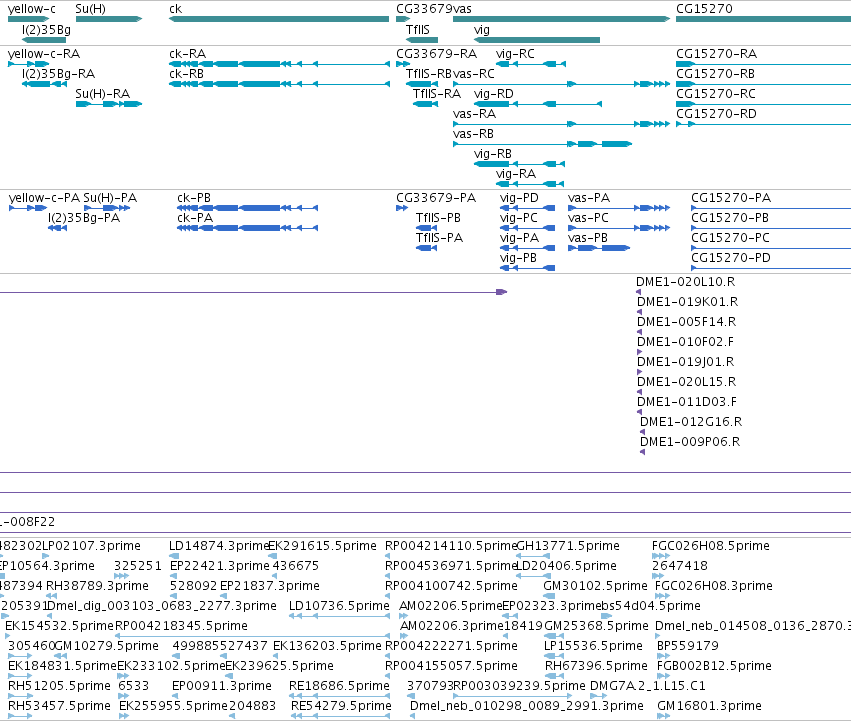
Task: Click the LP15536.5prime EST label
Action: 593,646
